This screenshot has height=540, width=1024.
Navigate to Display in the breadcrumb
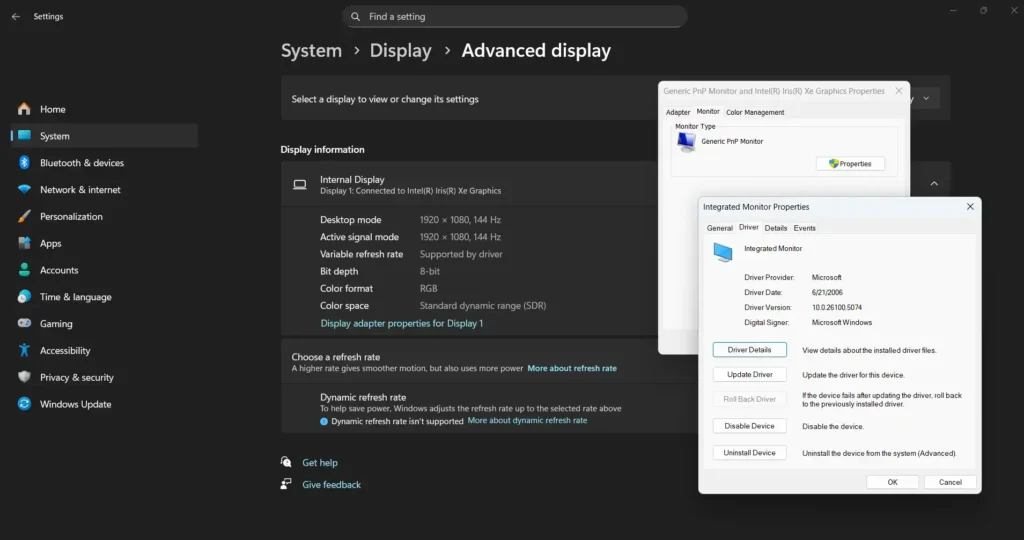400,51
